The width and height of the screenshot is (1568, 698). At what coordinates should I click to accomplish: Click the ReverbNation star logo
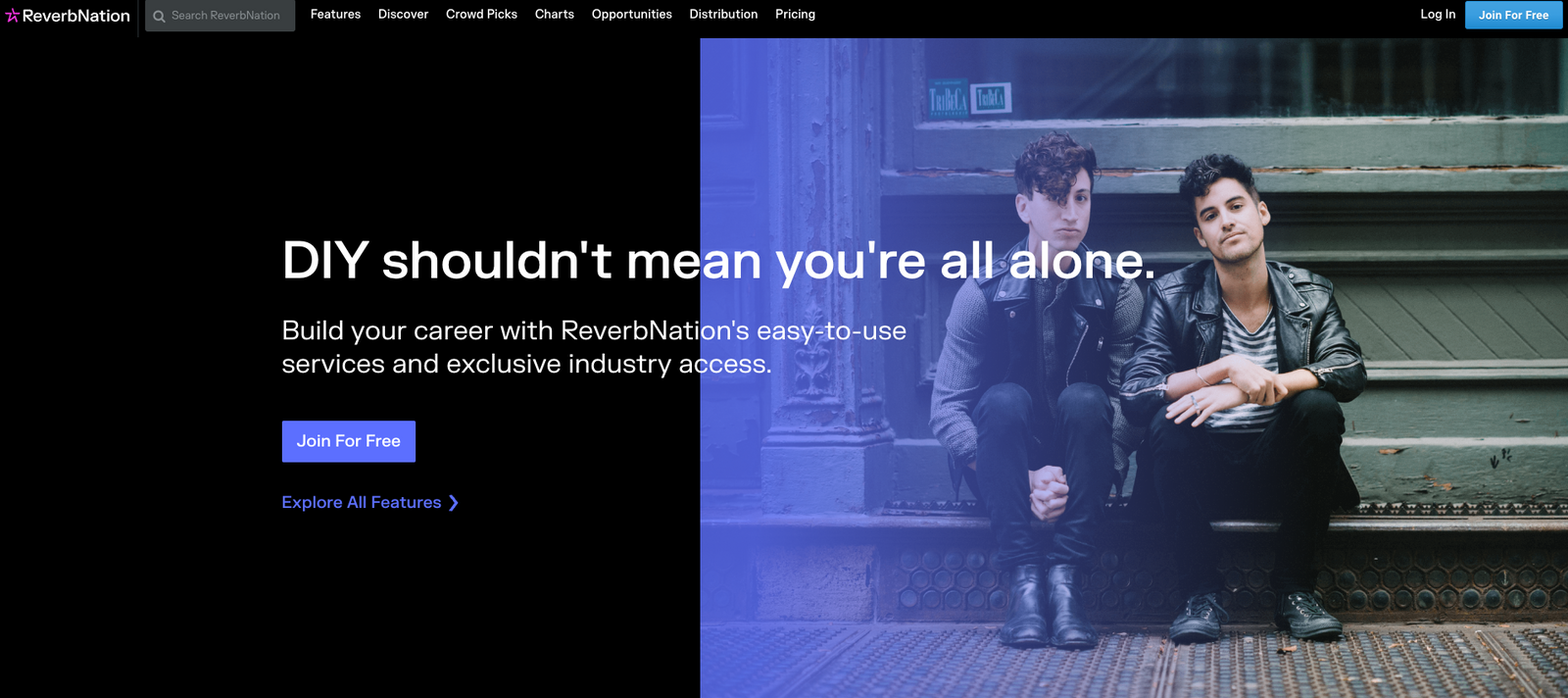[12, 16]
